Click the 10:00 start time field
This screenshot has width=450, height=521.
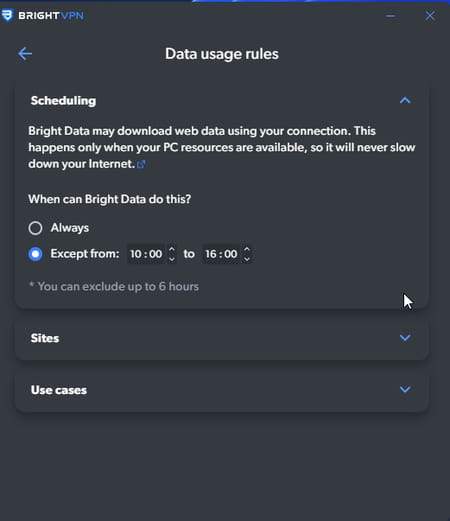146,254
